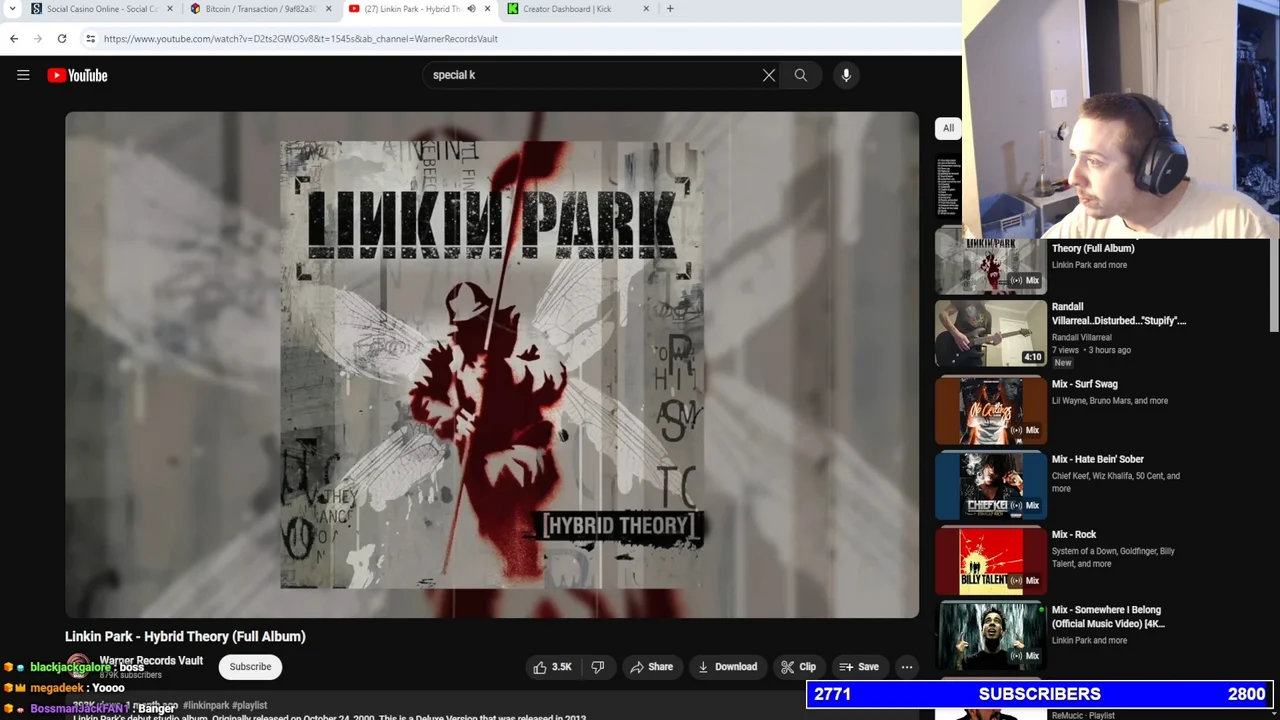Open Mix - Hate Bein' Sober title
This screenshot has width=1280, height=720.
1097,459
